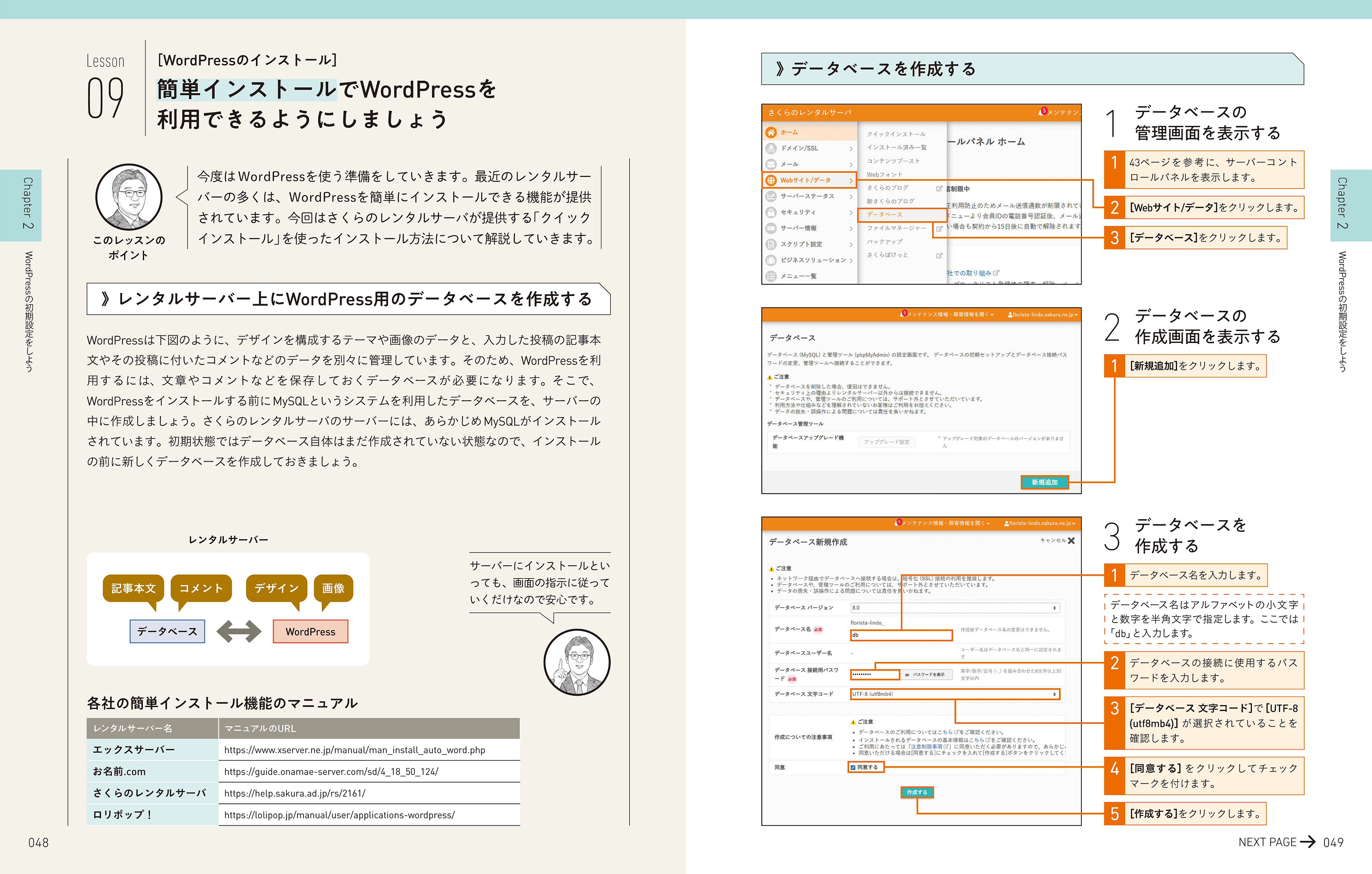Open the メール envelope icon
Viewport: 1372px width, 874px height.
click(x=771, y=164)
